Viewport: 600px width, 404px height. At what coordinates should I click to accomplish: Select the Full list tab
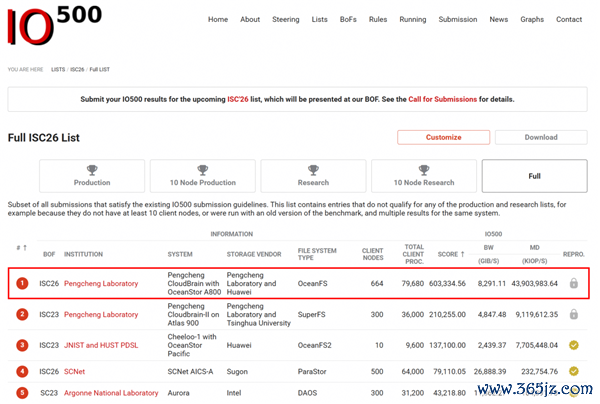click(535, 176)
